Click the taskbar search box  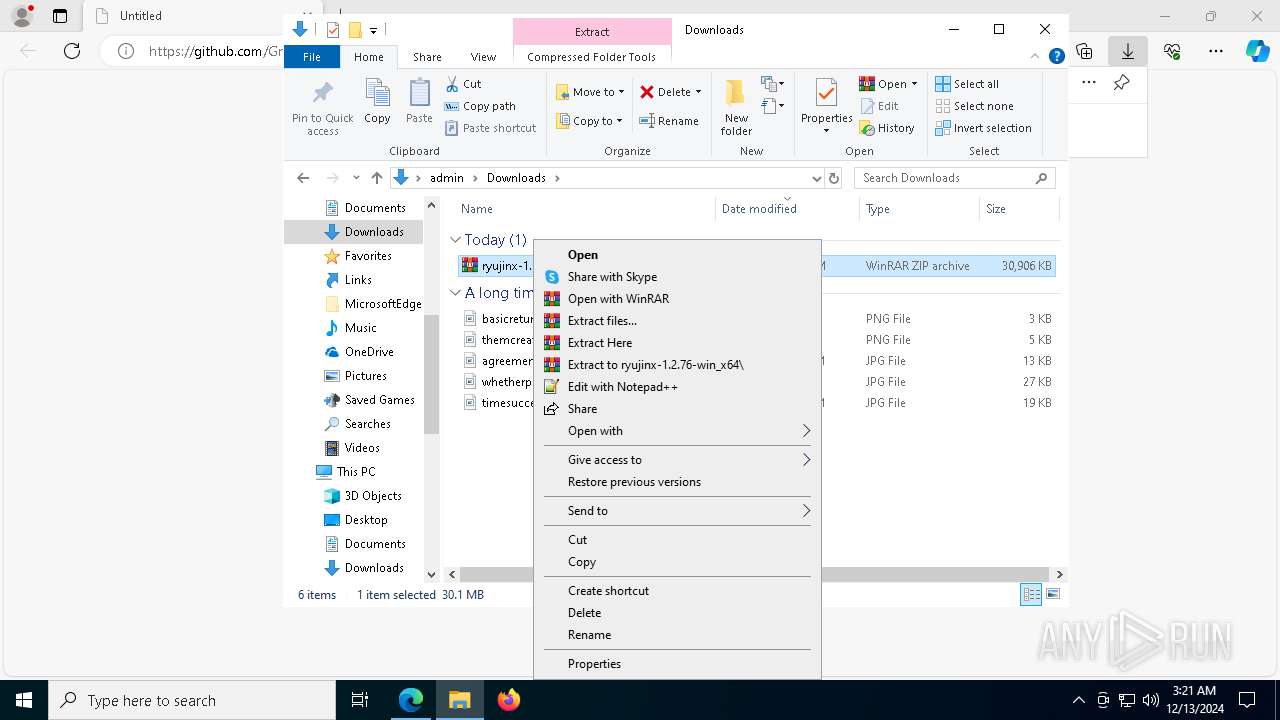coord(192,700)
